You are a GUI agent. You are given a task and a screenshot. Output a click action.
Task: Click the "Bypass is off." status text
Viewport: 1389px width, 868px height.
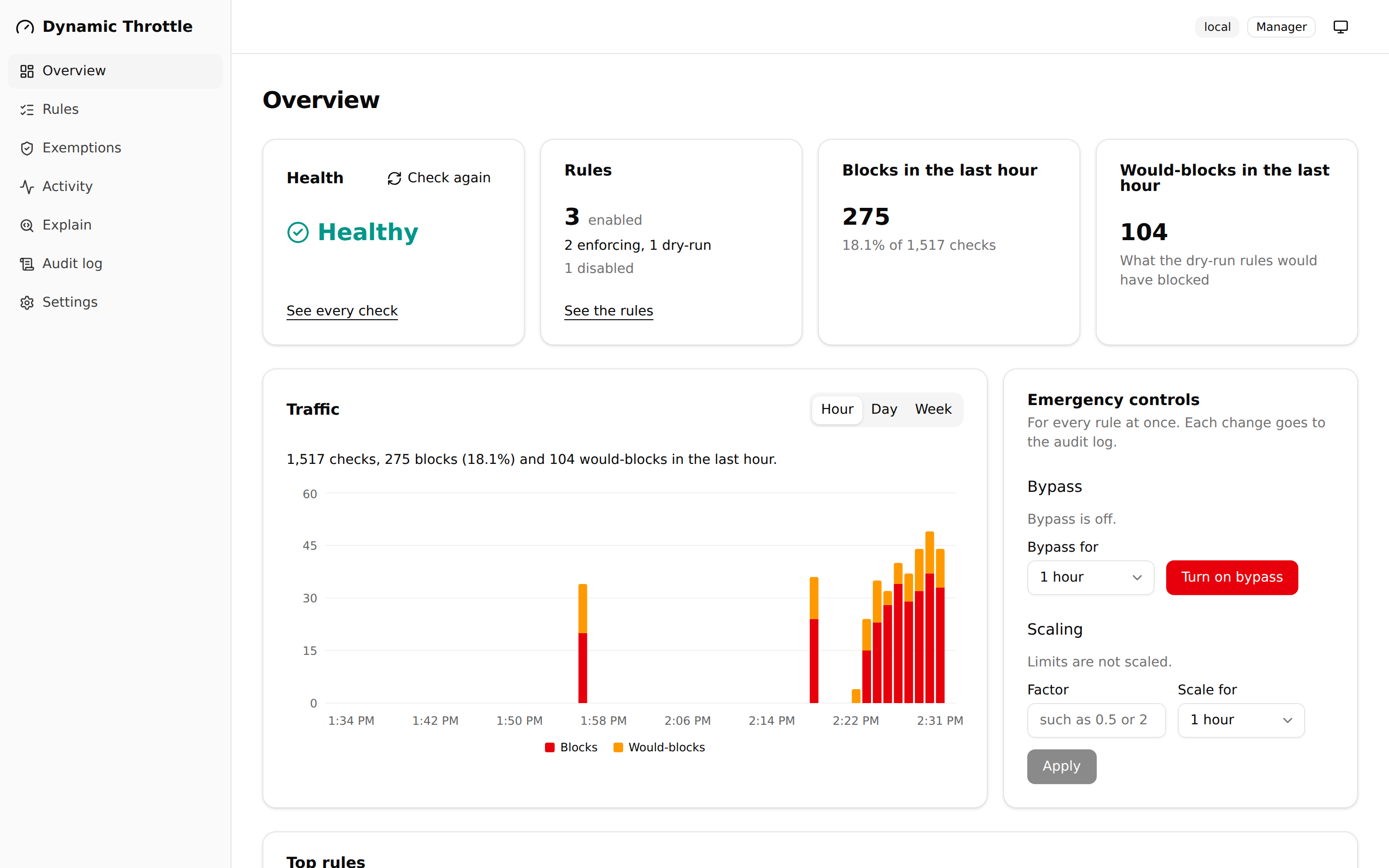1072,519
